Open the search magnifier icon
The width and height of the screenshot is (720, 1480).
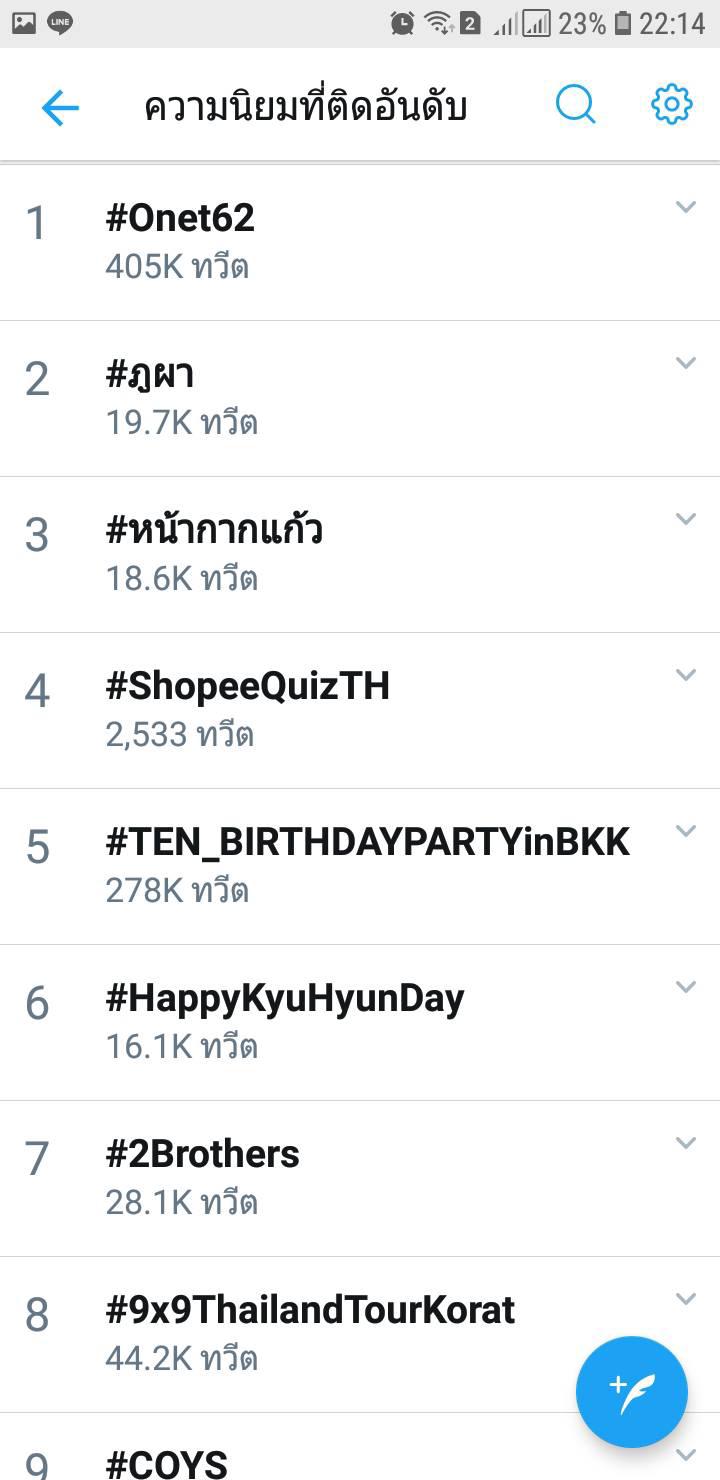pyautogui.click(x=575, y=105)
